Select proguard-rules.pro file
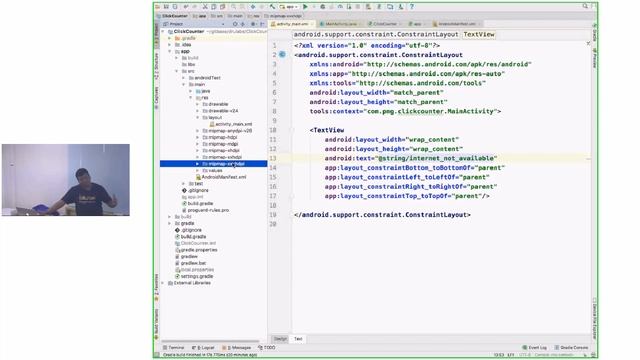The image size is (640, 360). click(205, 210)
